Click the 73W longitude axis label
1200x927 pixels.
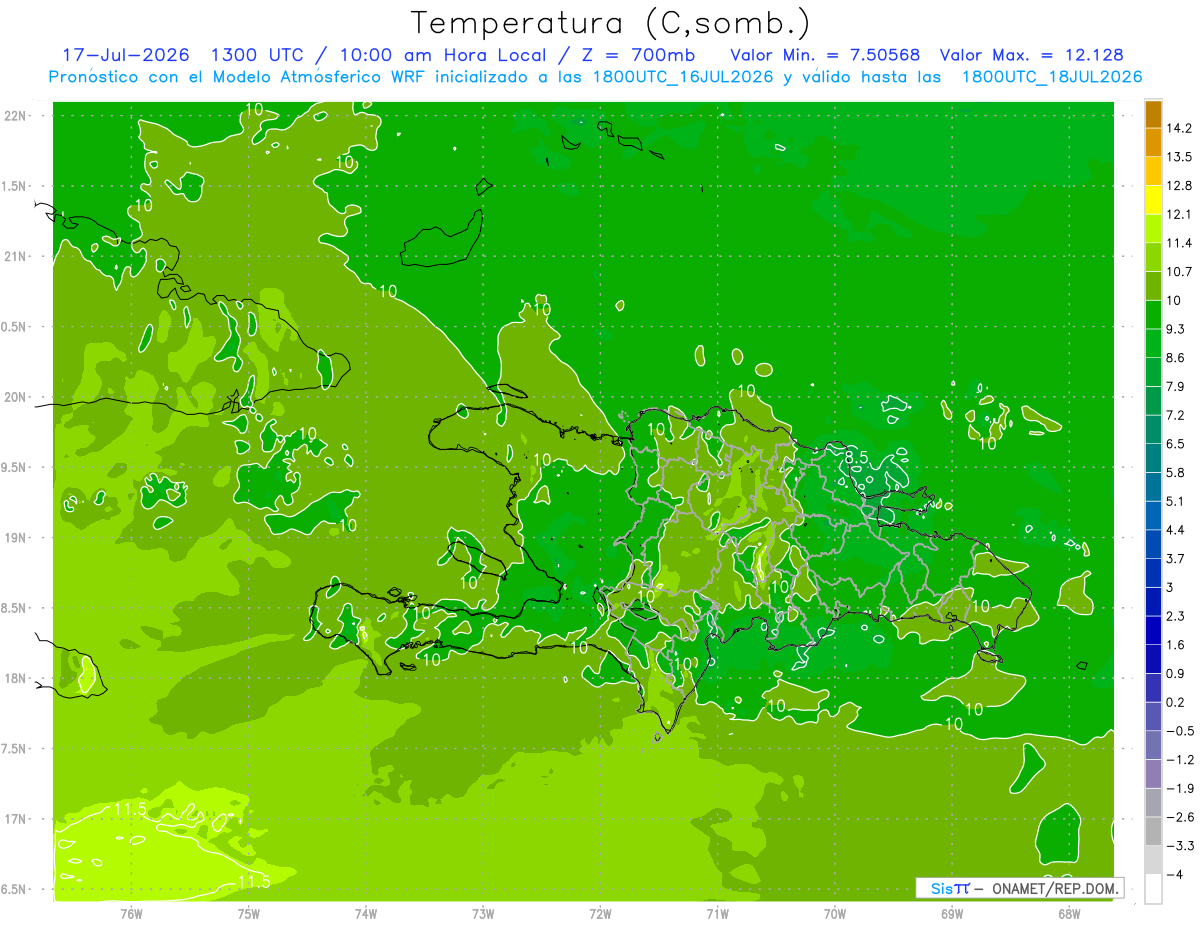[x=483, y=914]
